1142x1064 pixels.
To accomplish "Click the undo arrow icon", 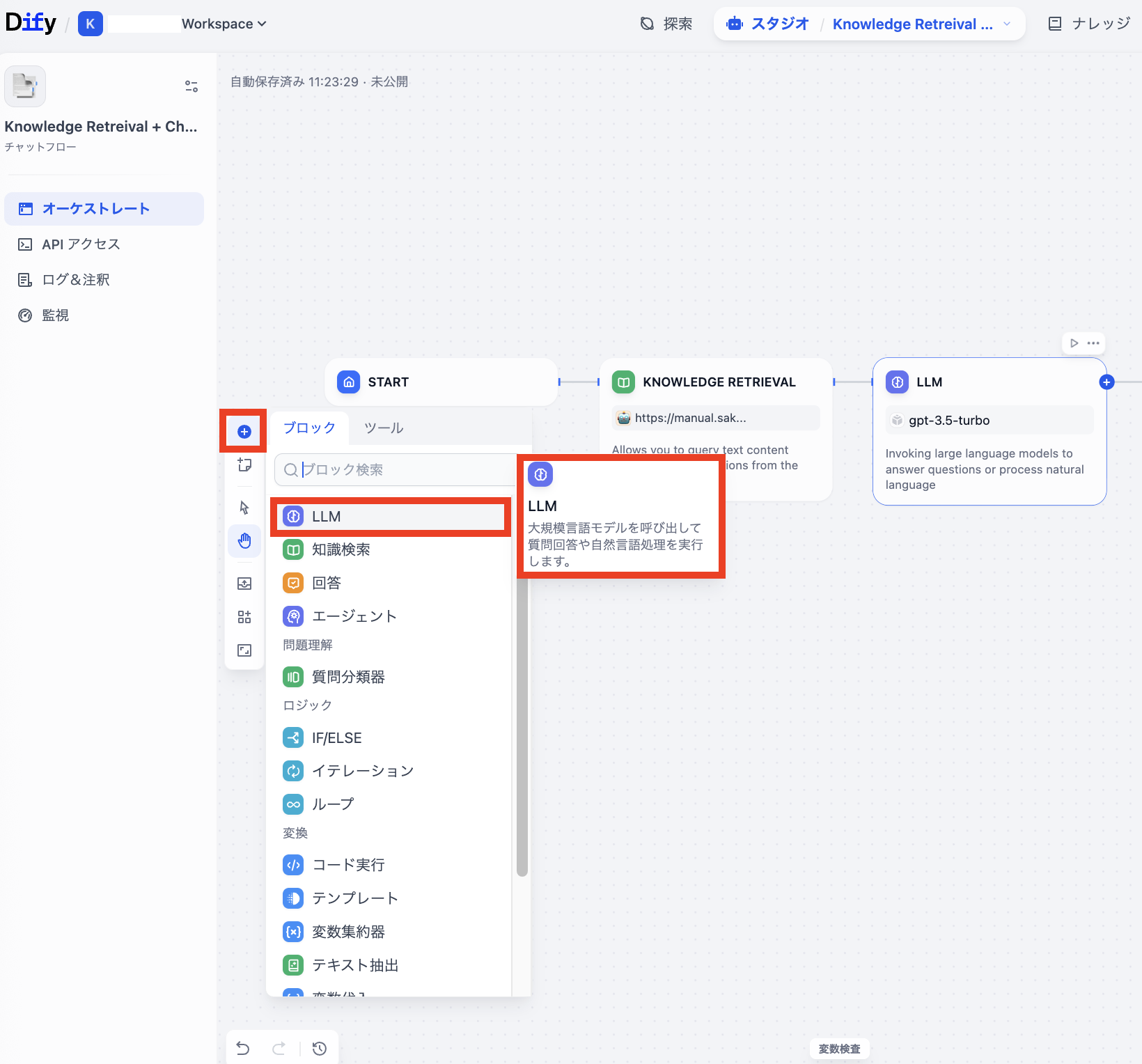I will point(243,1048).
